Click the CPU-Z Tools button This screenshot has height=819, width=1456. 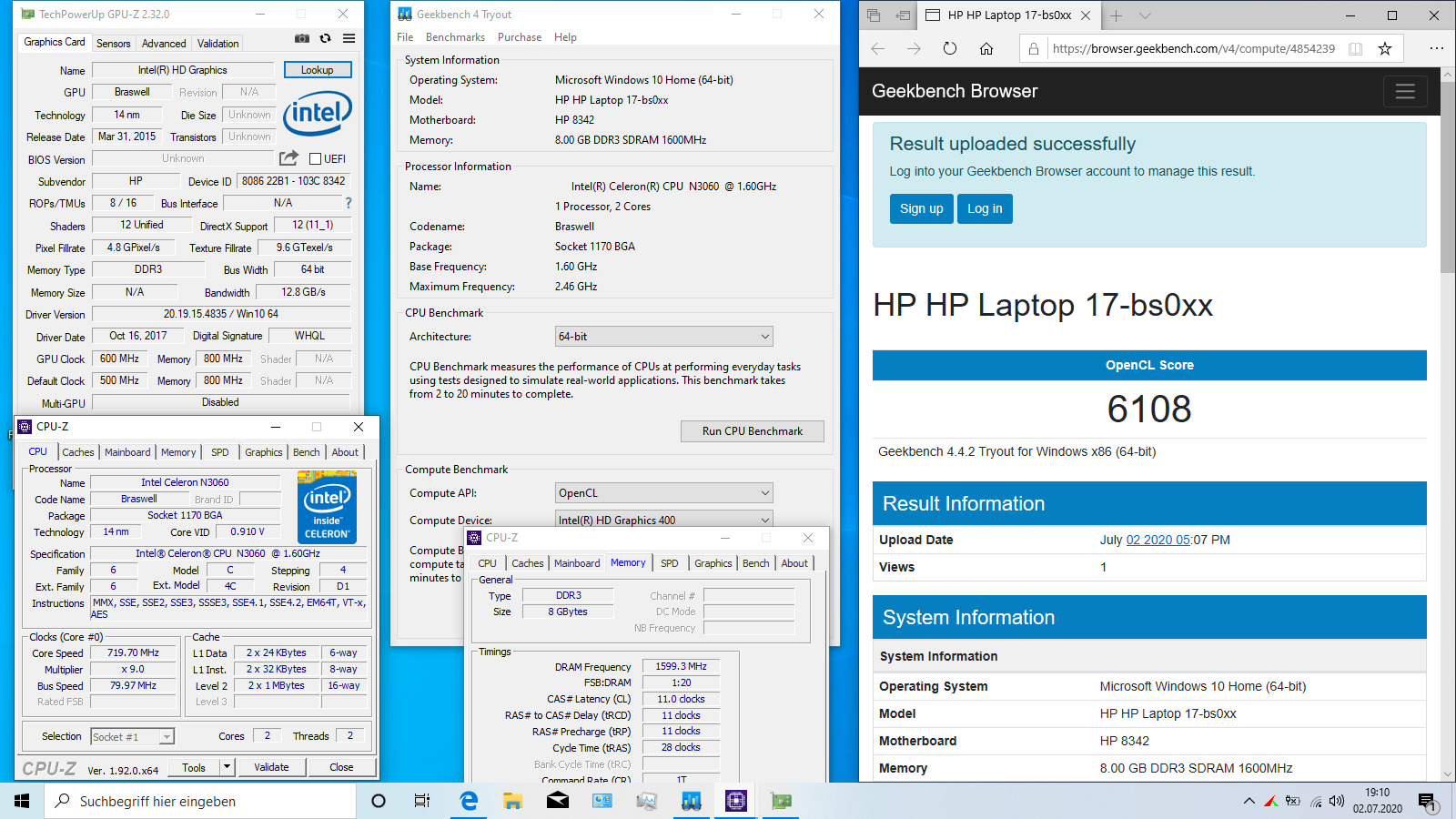pyautogui.click(x=194, y=767)
